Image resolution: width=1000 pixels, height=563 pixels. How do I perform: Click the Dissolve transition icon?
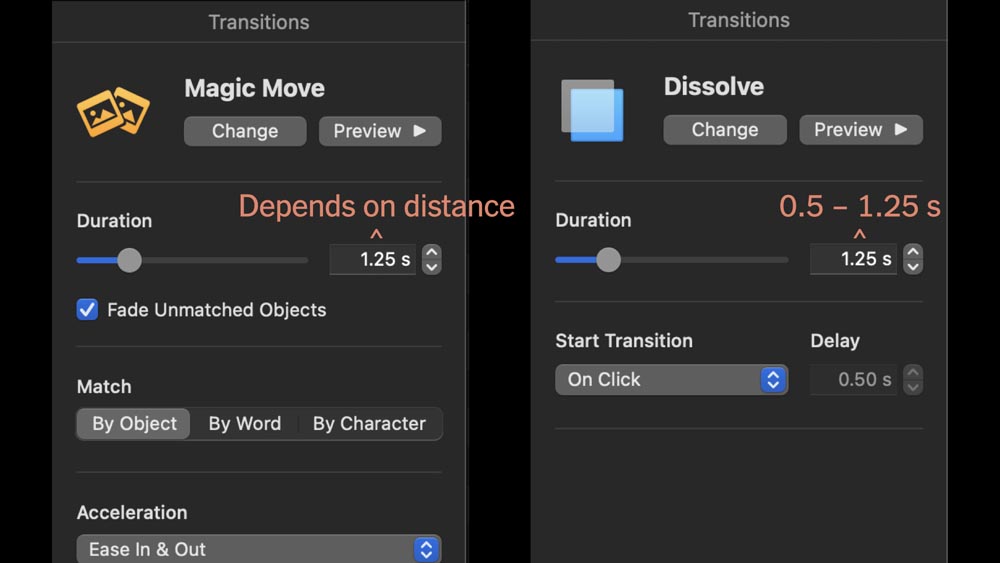[x=592, y=110]
